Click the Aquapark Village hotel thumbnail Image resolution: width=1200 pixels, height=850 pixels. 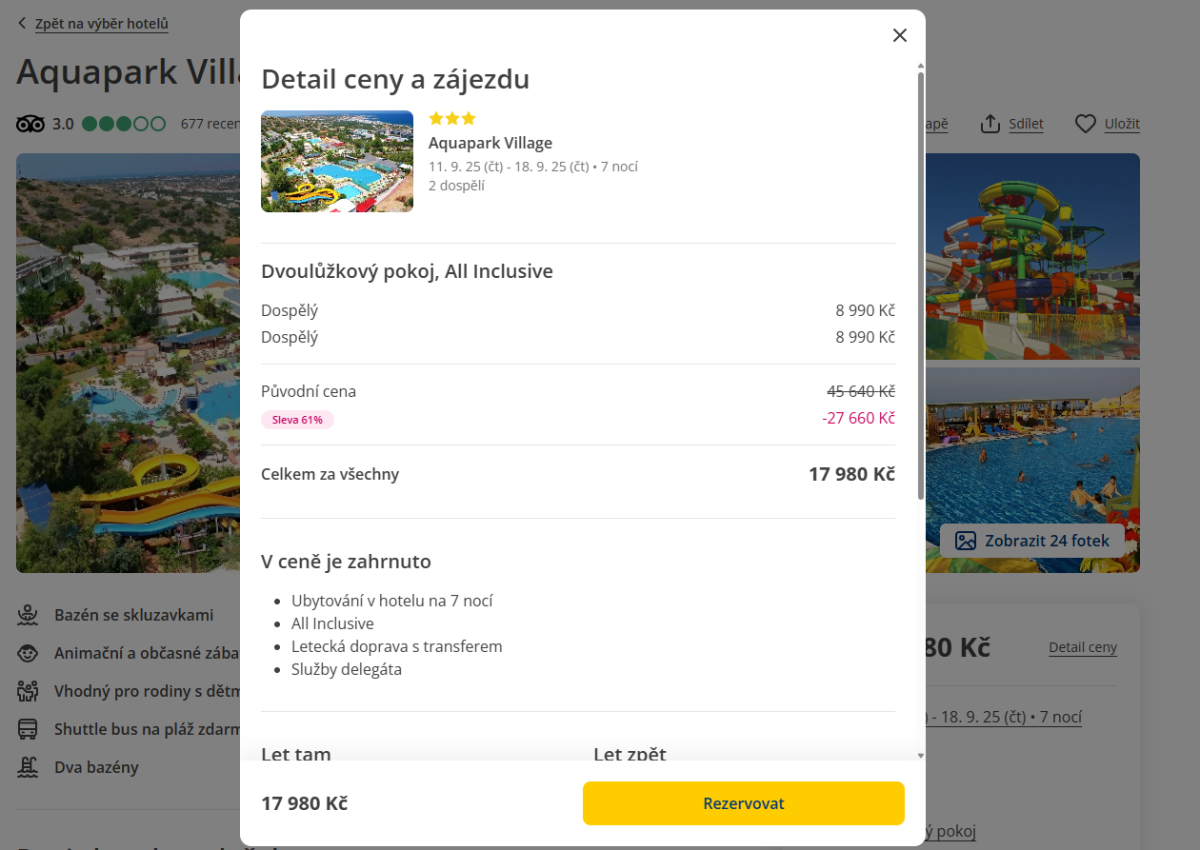pyautogui.click(x=337, y=161)
